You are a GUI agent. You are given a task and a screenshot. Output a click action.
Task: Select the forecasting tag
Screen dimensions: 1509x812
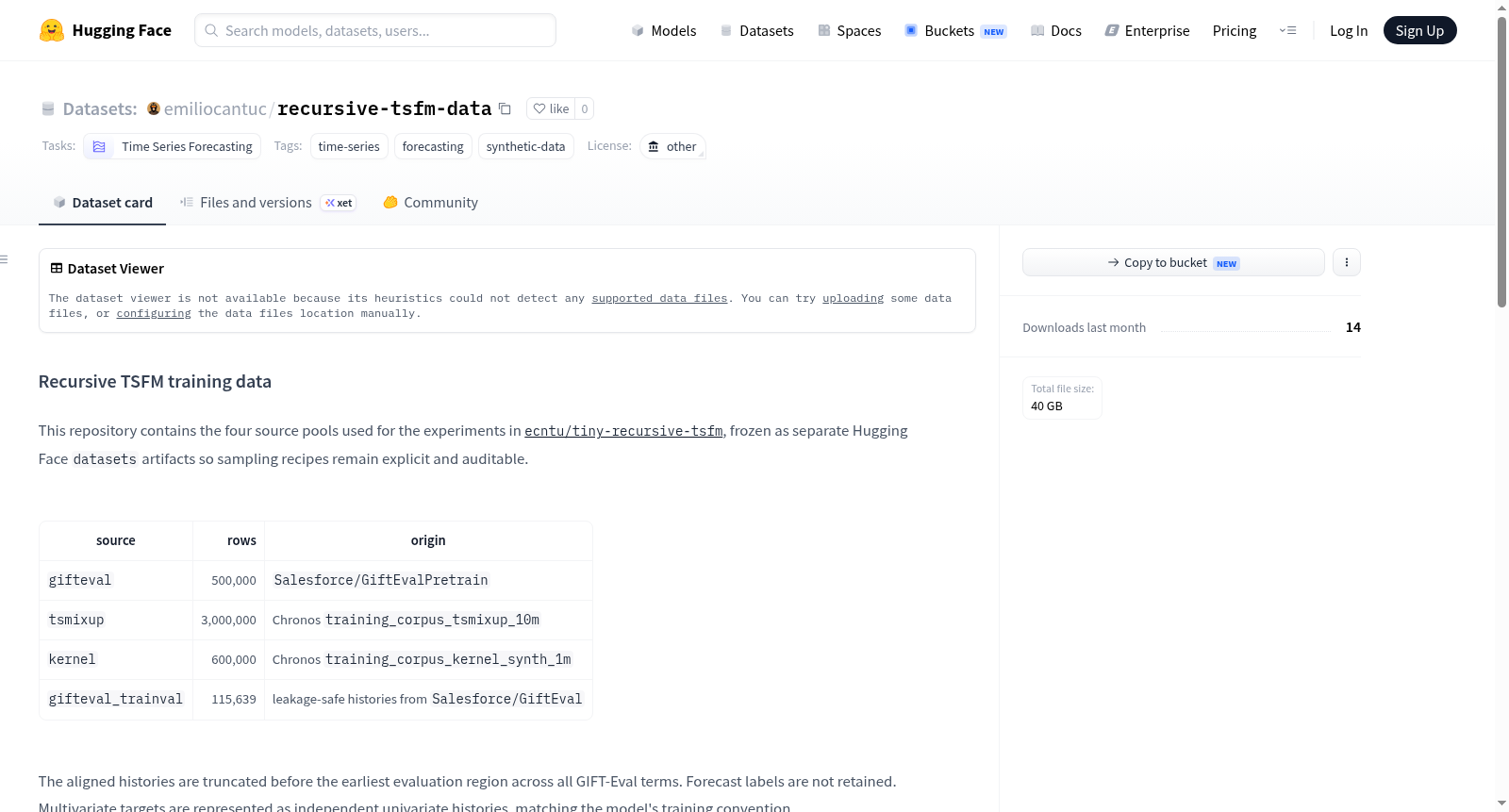tap(433, 146)
